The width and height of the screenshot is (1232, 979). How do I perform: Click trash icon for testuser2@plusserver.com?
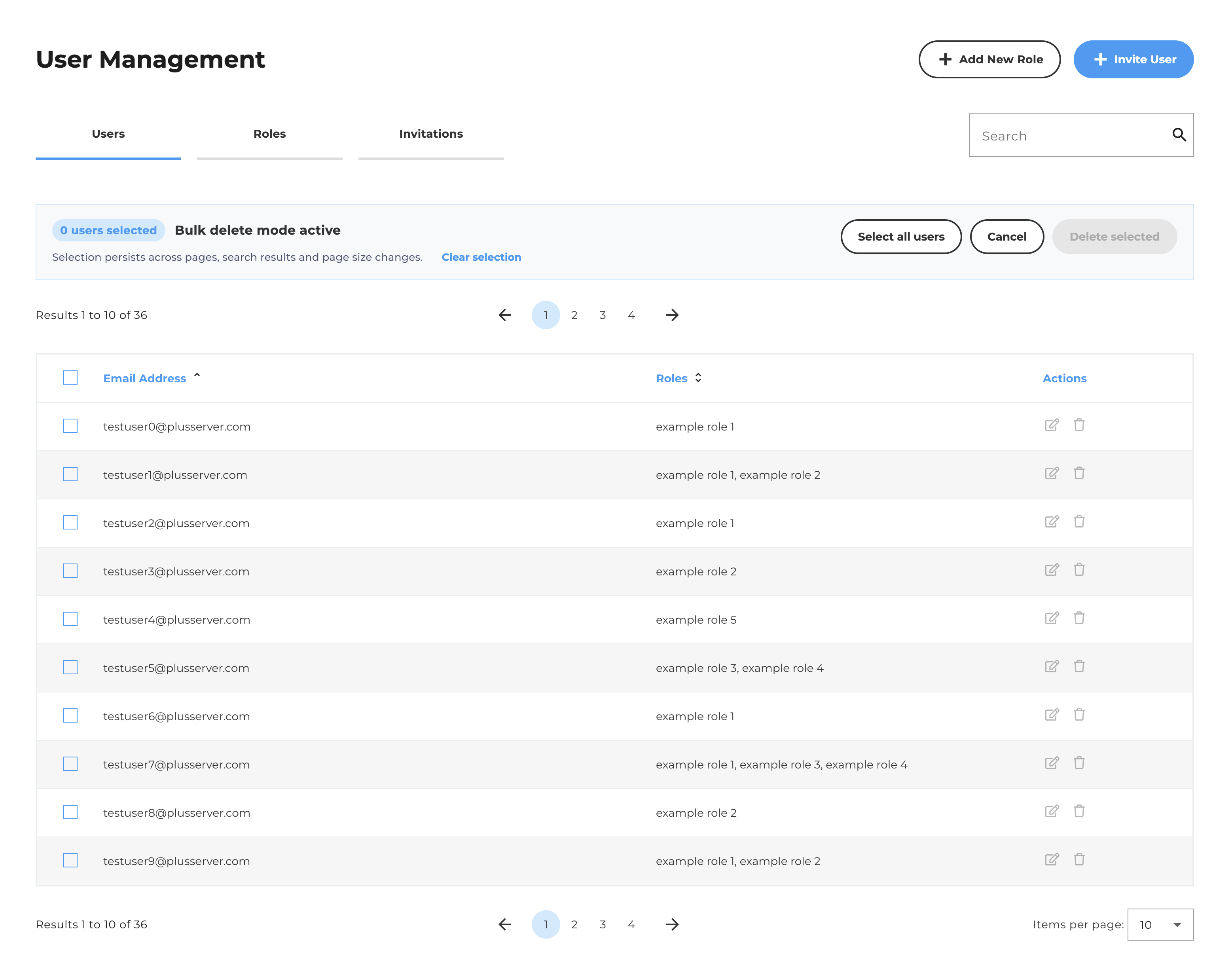click(x=1079, y=521)
